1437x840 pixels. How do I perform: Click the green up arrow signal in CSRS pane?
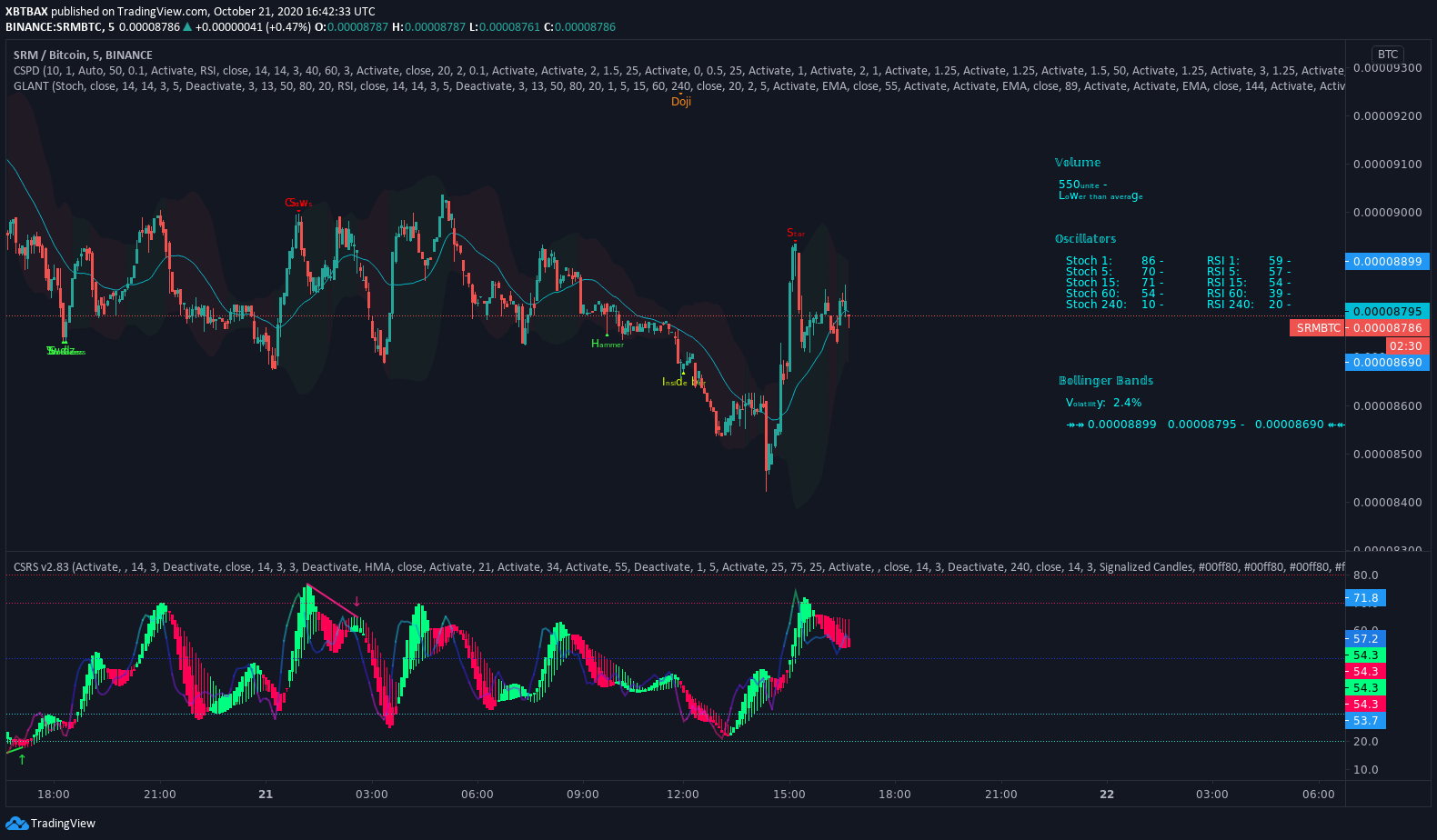point(22,759)
